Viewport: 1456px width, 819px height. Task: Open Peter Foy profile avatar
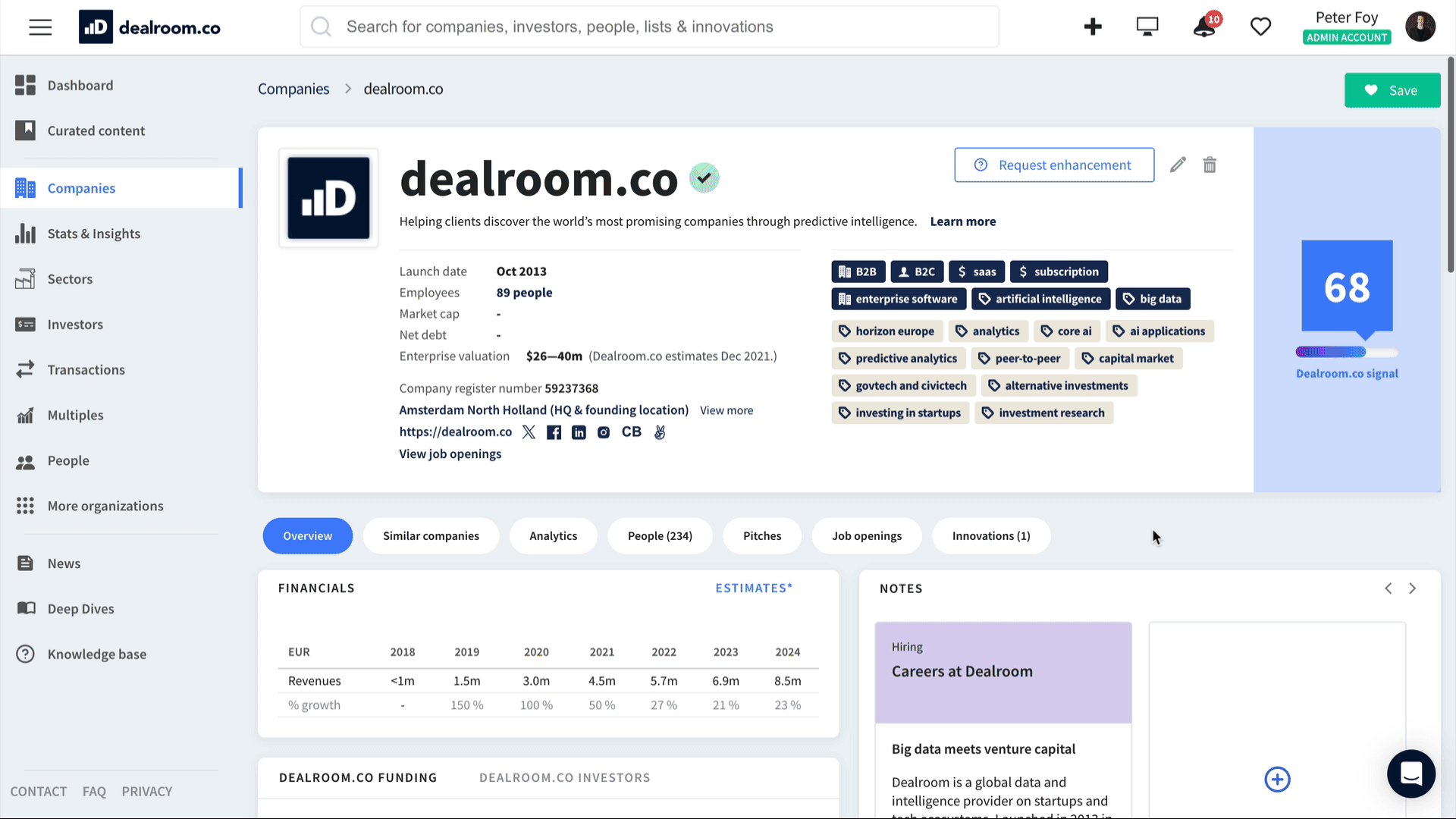pyautogui.click(x=1420, y=27)
